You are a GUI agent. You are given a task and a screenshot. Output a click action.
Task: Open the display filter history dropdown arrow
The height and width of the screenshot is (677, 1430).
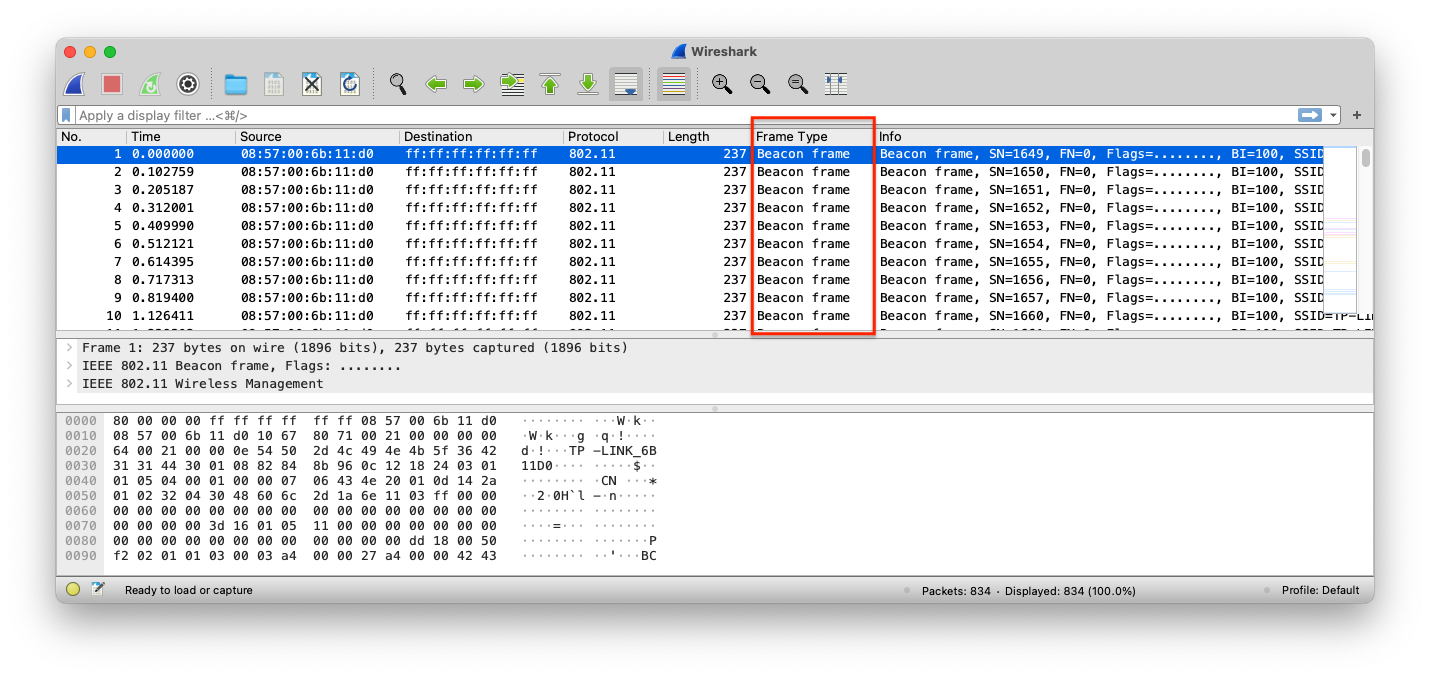[1333, 116]
